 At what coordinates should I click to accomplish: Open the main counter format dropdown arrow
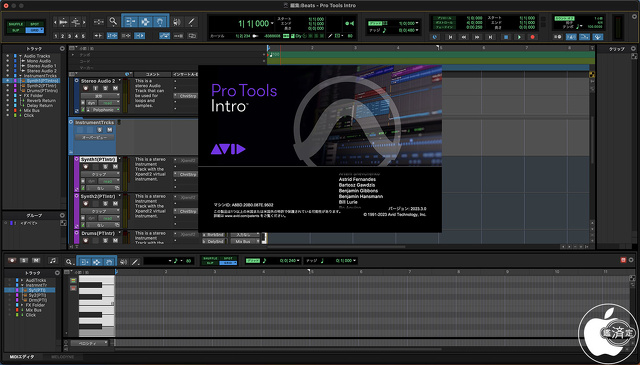pos(272,23)
